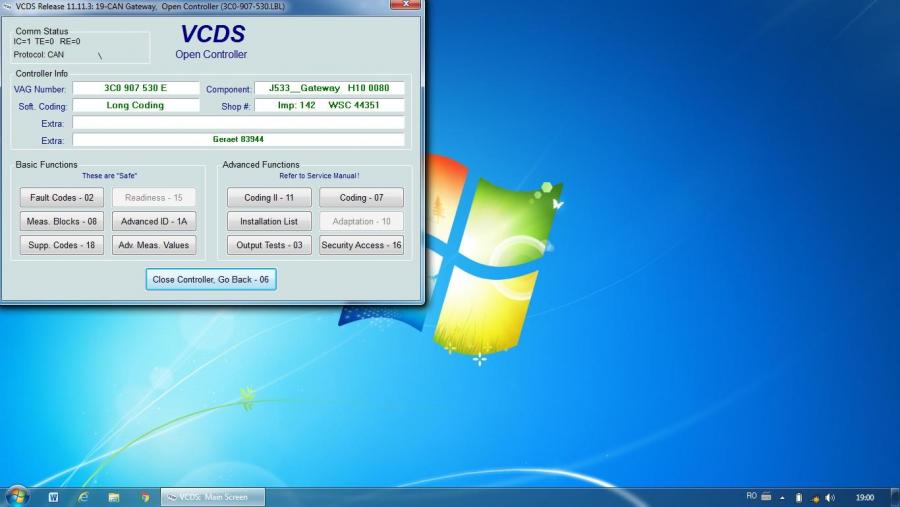Open the Installation List
The width and height of the screenshot is (900, 507).
269,221
